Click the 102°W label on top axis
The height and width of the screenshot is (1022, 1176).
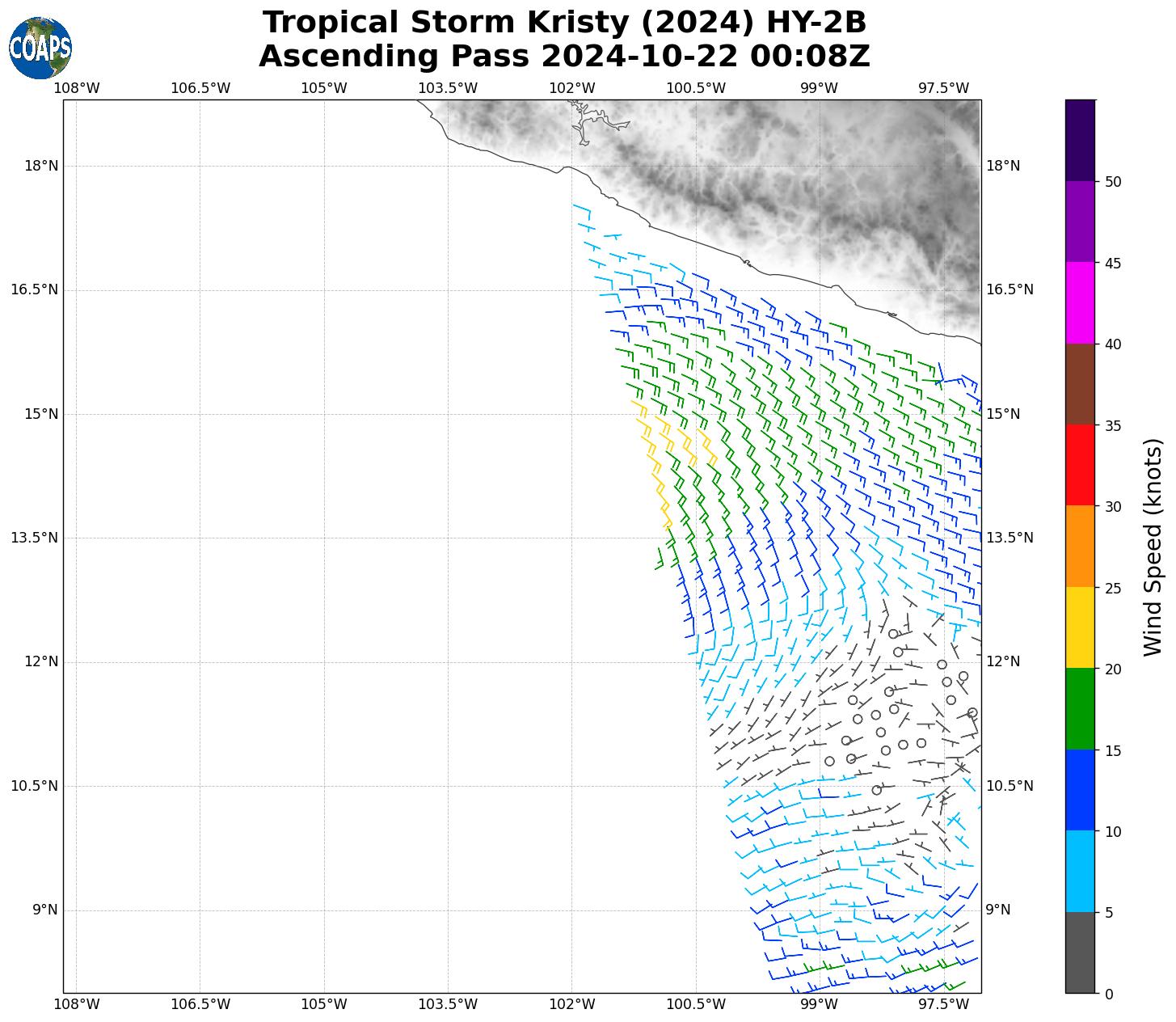572,88
